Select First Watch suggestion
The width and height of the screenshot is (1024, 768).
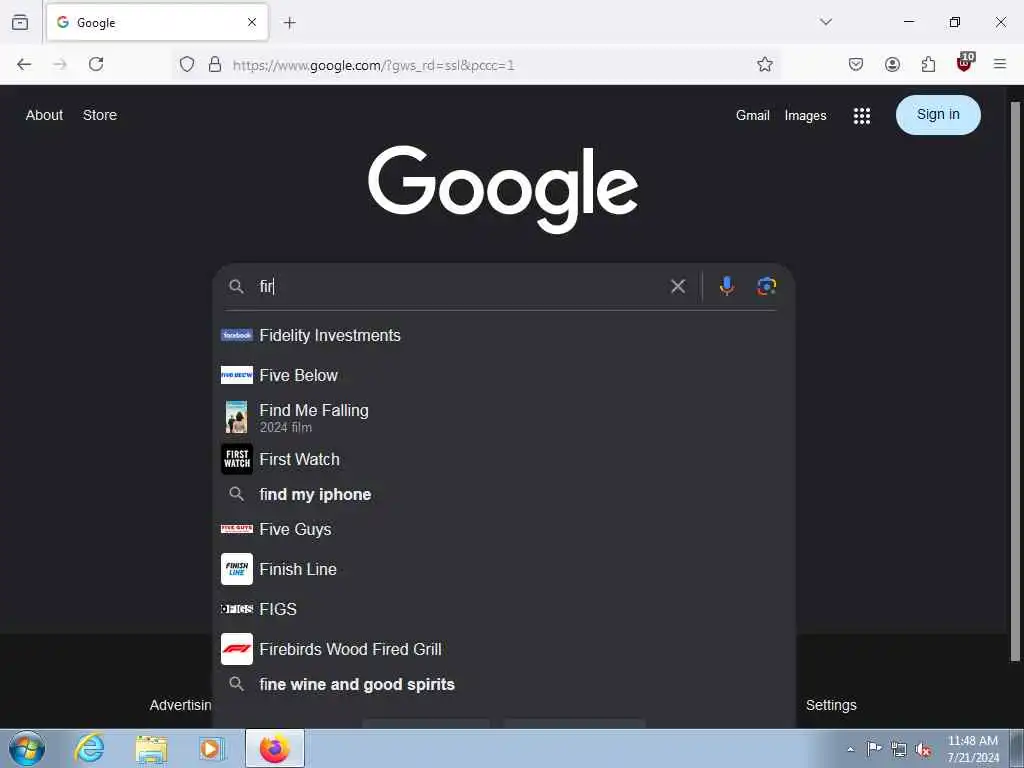[503, 459]
